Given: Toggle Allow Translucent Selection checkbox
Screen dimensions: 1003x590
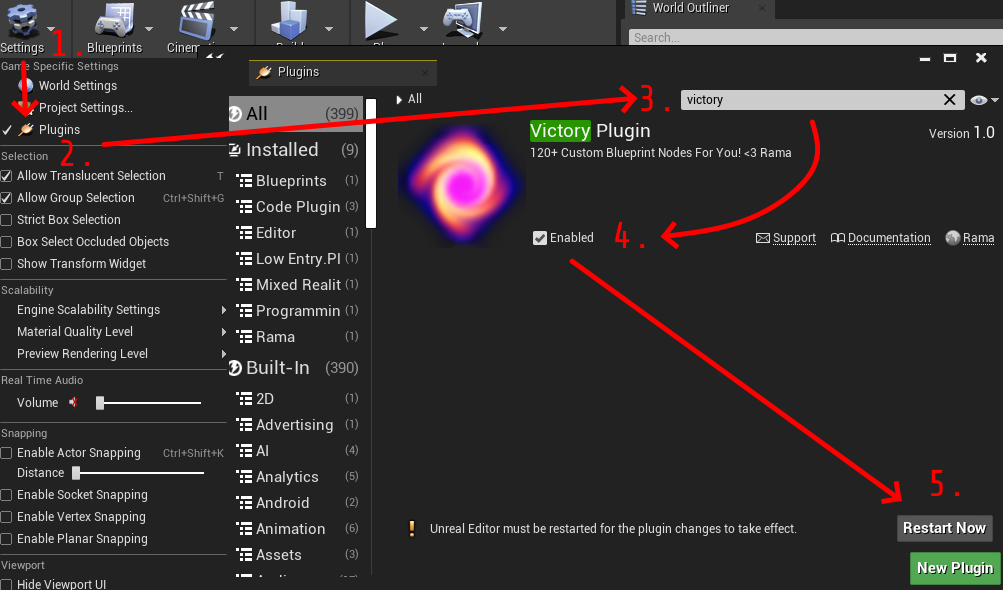Looking at the screenshot, I should point(6,176).
